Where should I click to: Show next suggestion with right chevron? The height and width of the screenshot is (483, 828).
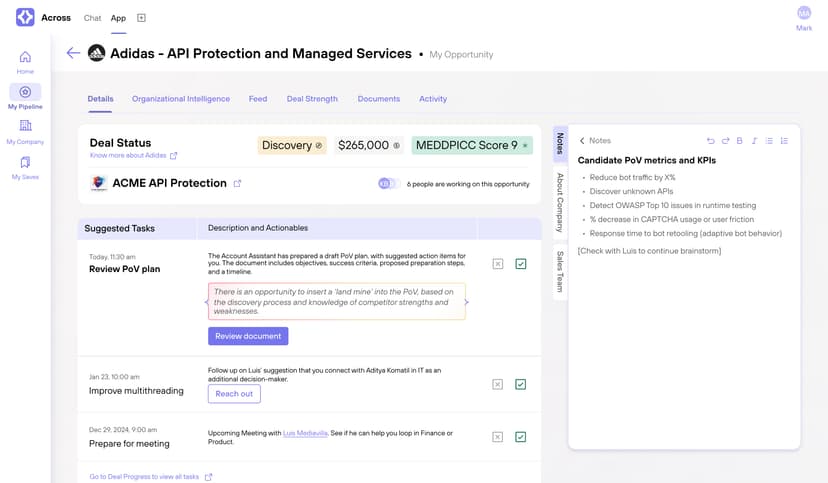(x=466, y=301)
